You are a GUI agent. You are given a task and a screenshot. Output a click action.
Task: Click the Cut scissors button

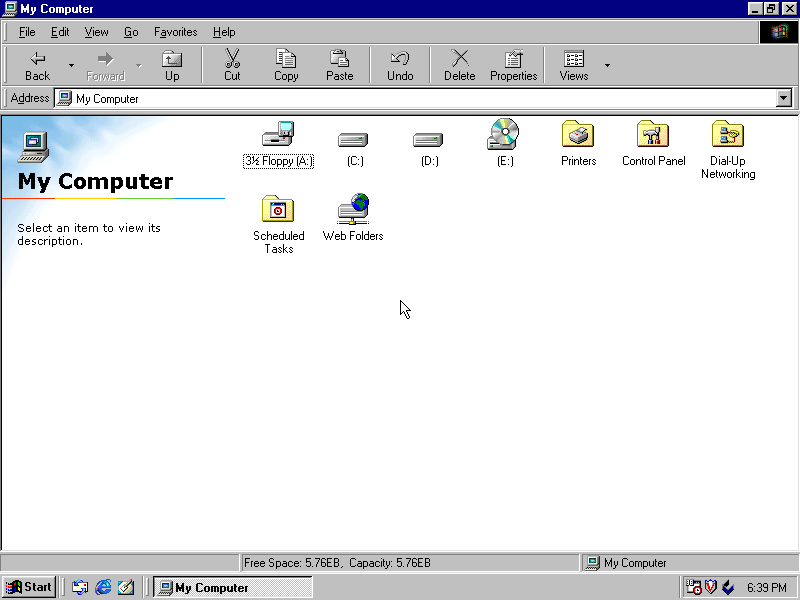pos(232,66)
